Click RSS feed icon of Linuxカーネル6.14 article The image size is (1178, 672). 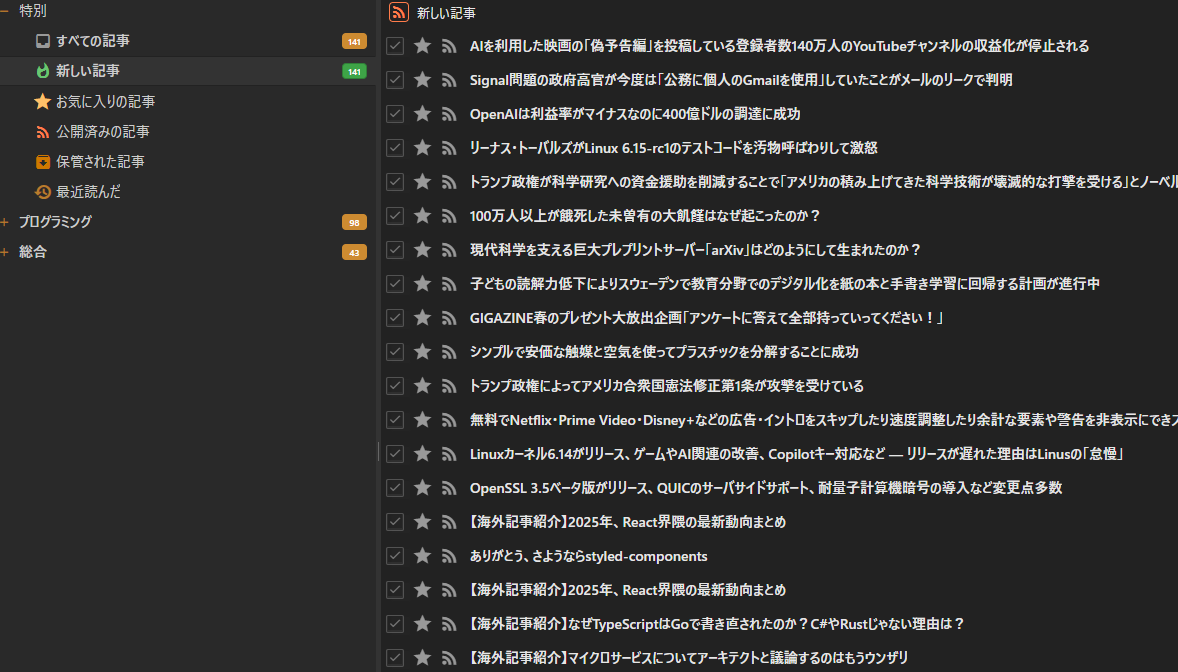(x=449, y=454)
